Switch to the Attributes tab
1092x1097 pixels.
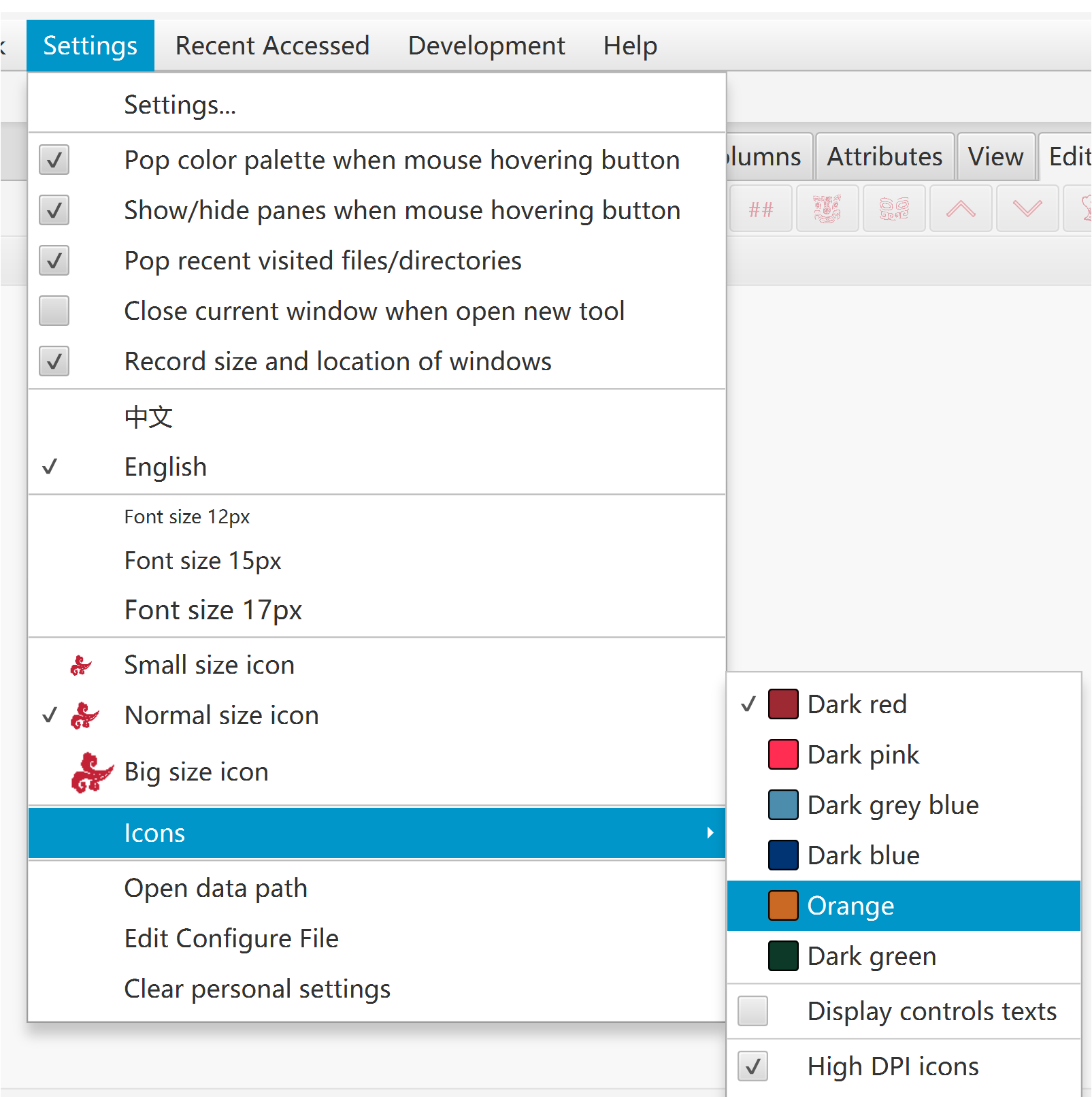point(884,157)
